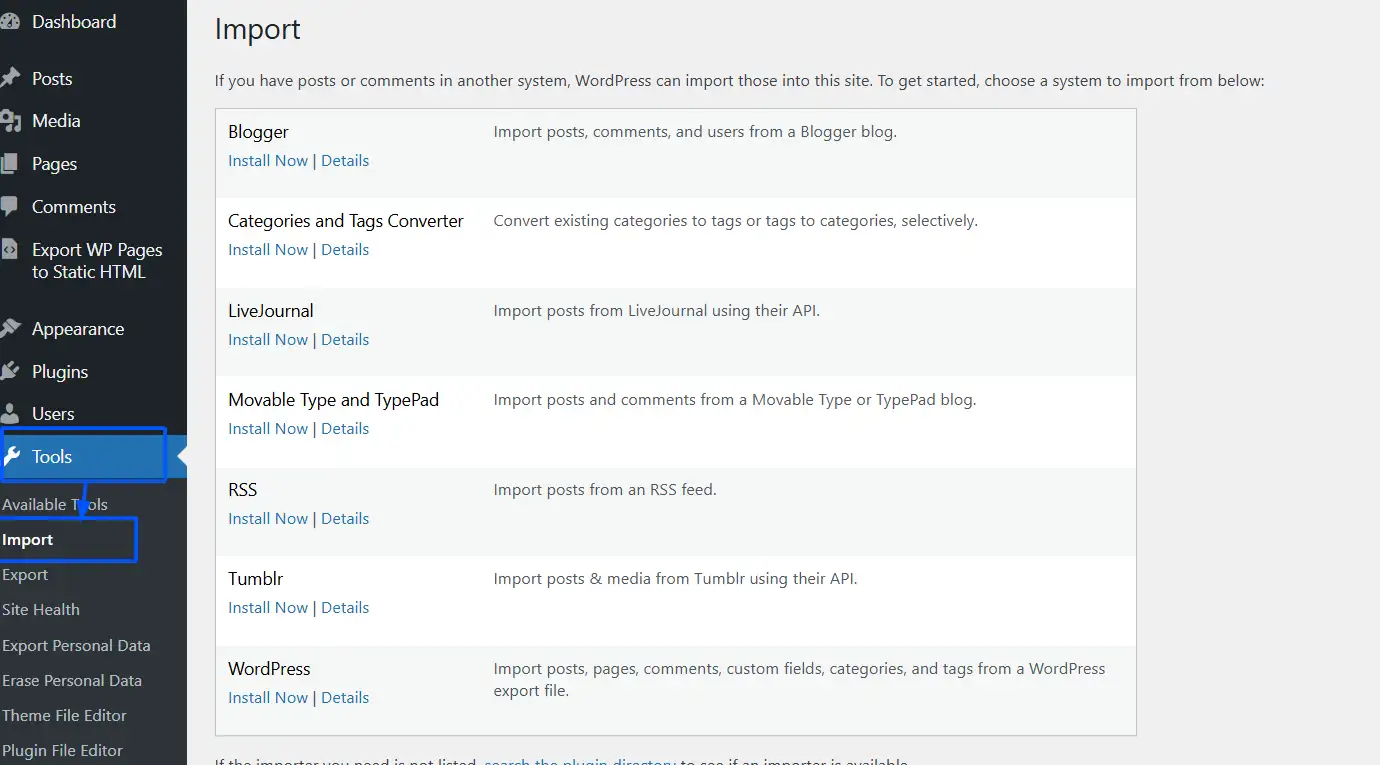View Details for the Tumblr importer
Screen dimensions: 1380x765
pos(345,608)
